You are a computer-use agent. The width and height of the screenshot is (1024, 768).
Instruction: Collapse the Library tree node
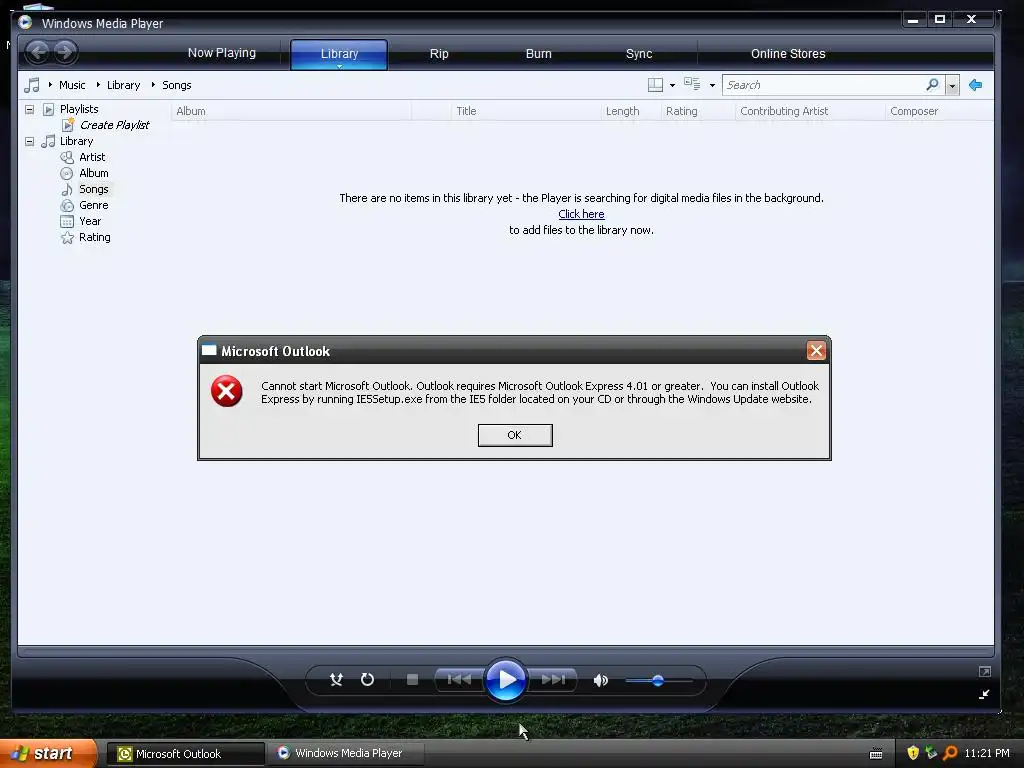[29, 141]
